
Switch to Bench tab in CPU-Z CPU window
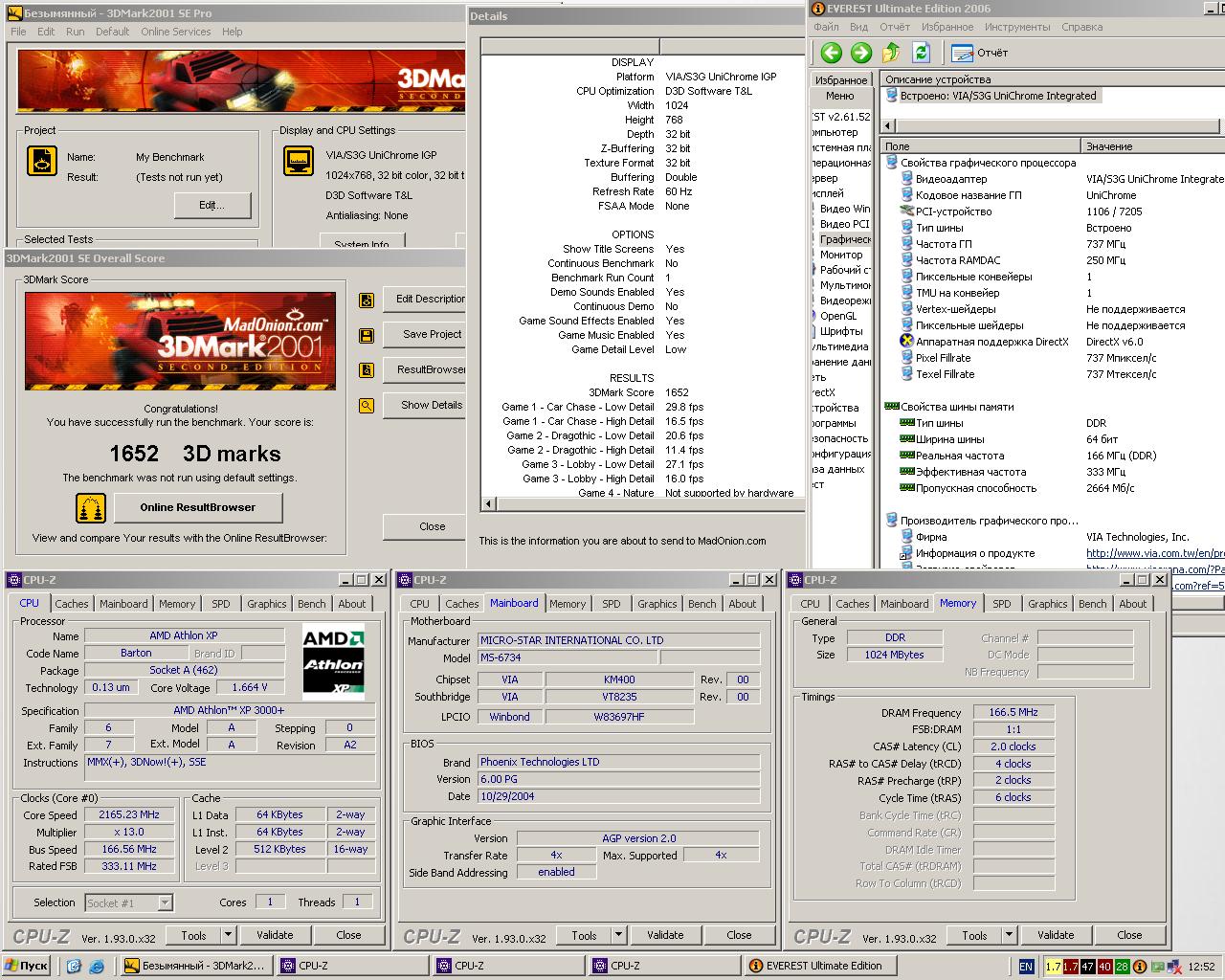[311, 604]
